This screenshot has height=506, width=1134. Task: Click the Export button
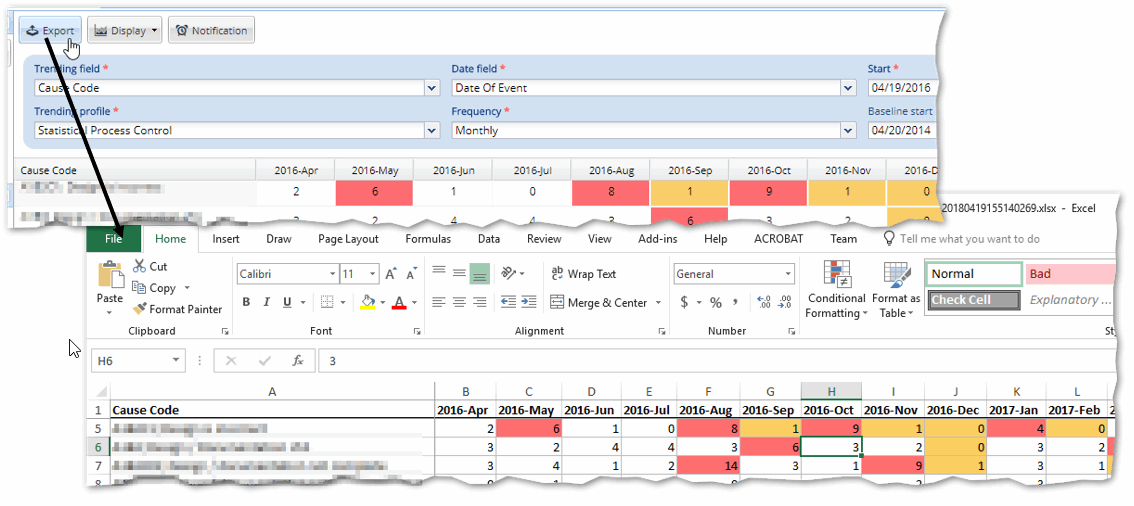pyautogui.click(x=51, y=31)
